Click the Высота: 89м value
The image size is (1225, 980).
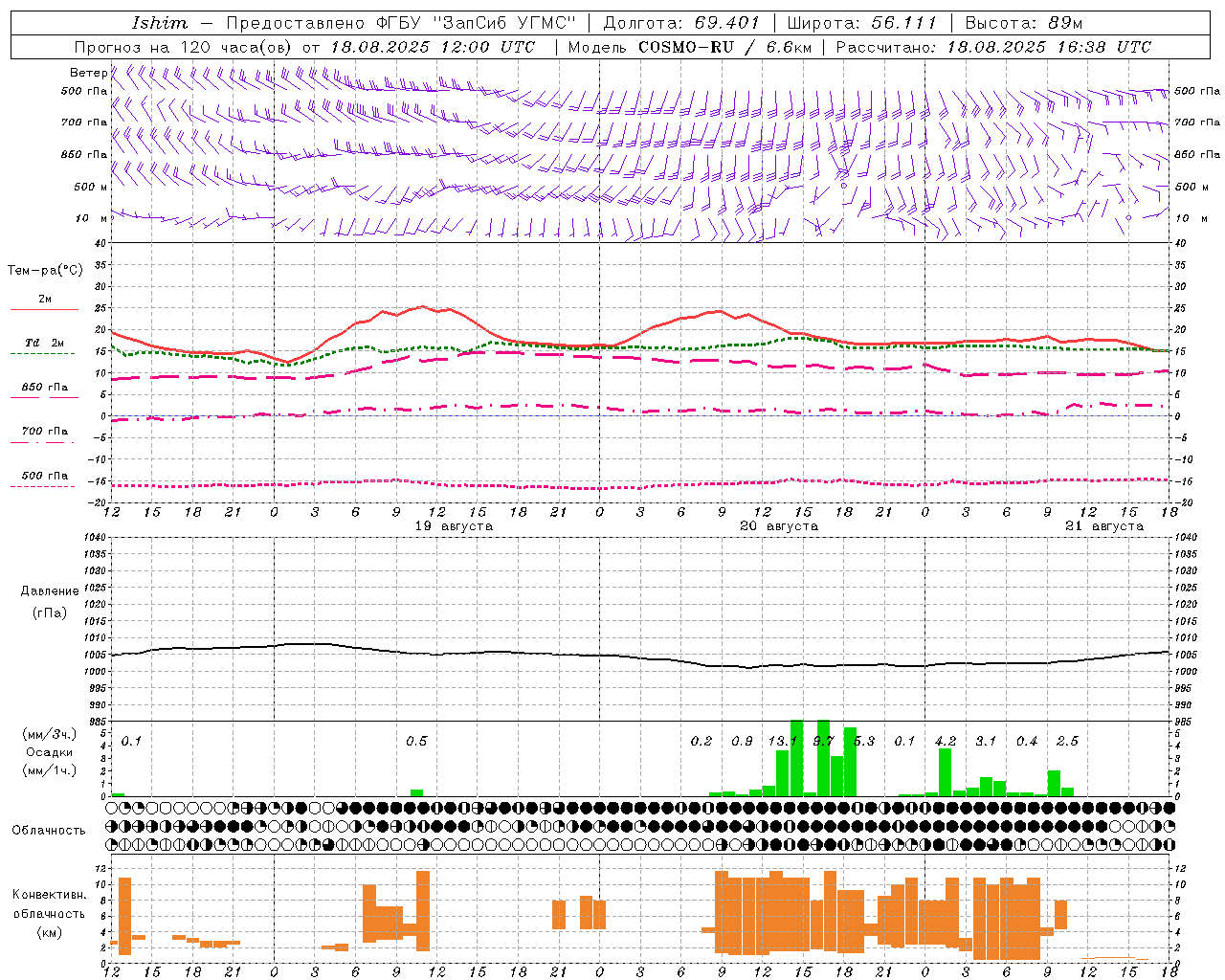click(1024, 23)
